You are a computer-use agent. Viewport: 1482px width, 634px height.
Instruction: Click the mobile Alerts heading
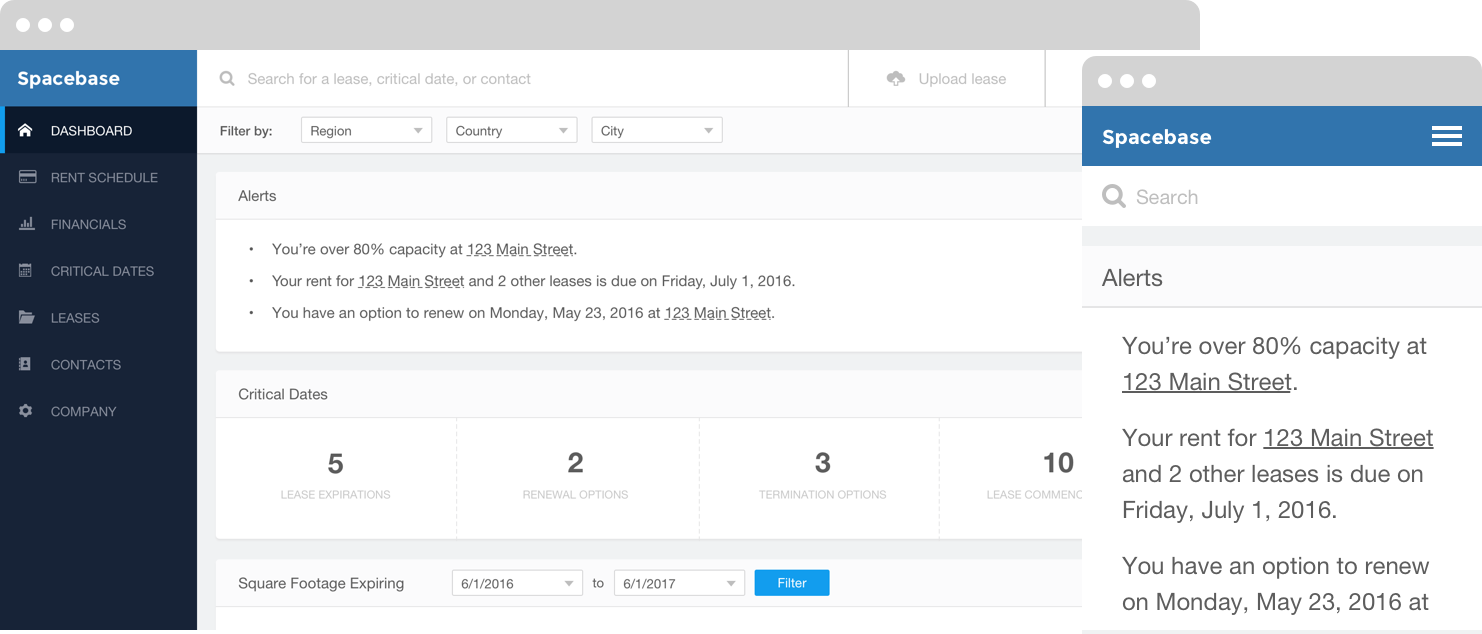[1132, 277]
